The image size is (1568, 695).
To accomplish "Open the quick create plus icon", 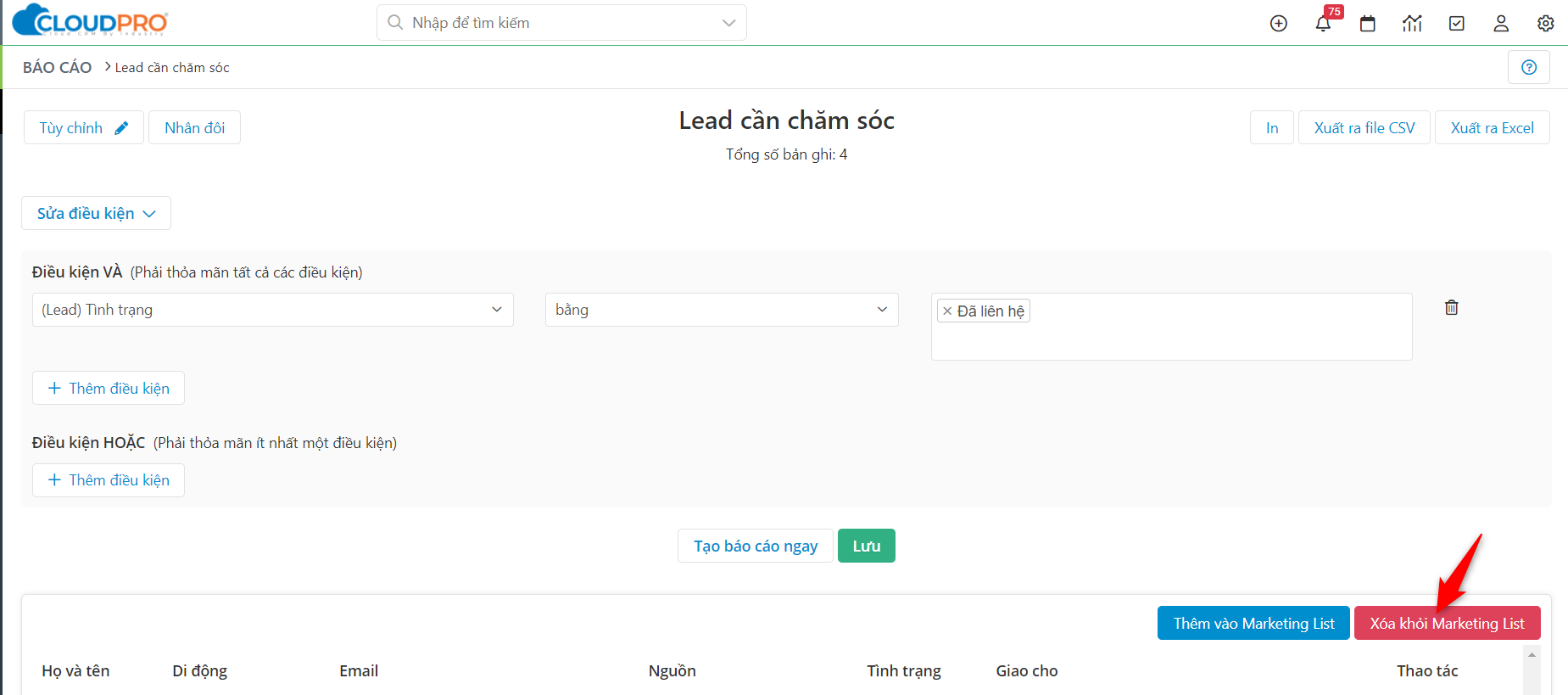I will click(1279, 23).
